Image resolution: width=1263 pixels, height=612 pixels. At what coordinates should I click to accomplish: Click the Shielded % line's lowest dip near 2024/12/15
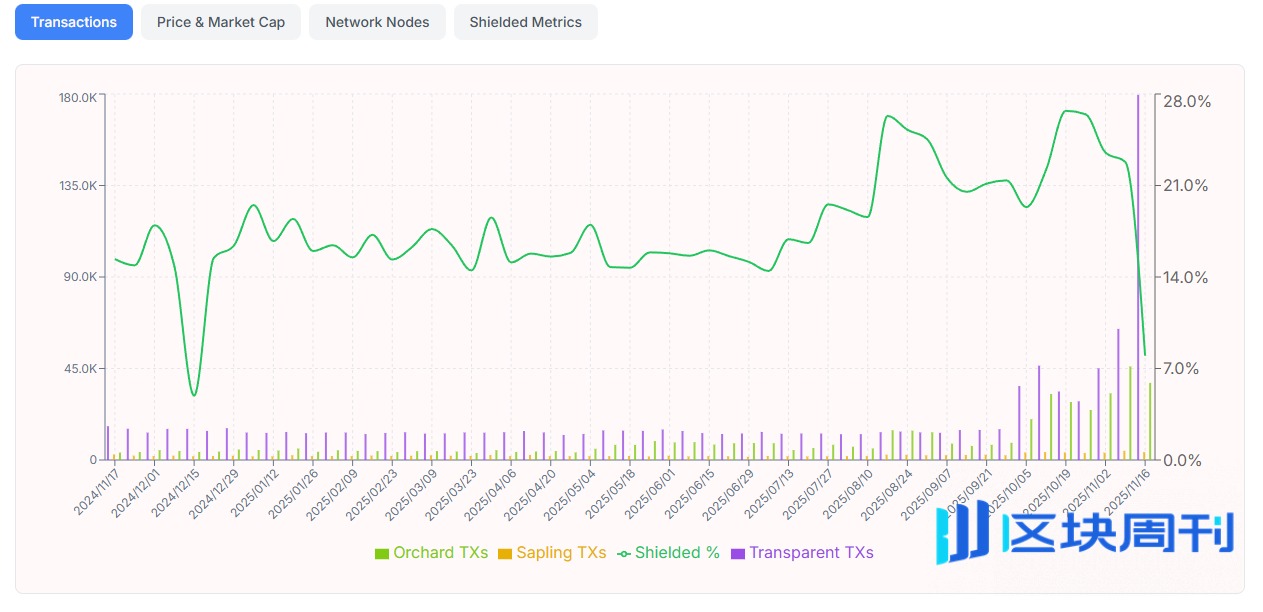pos(194,394)
